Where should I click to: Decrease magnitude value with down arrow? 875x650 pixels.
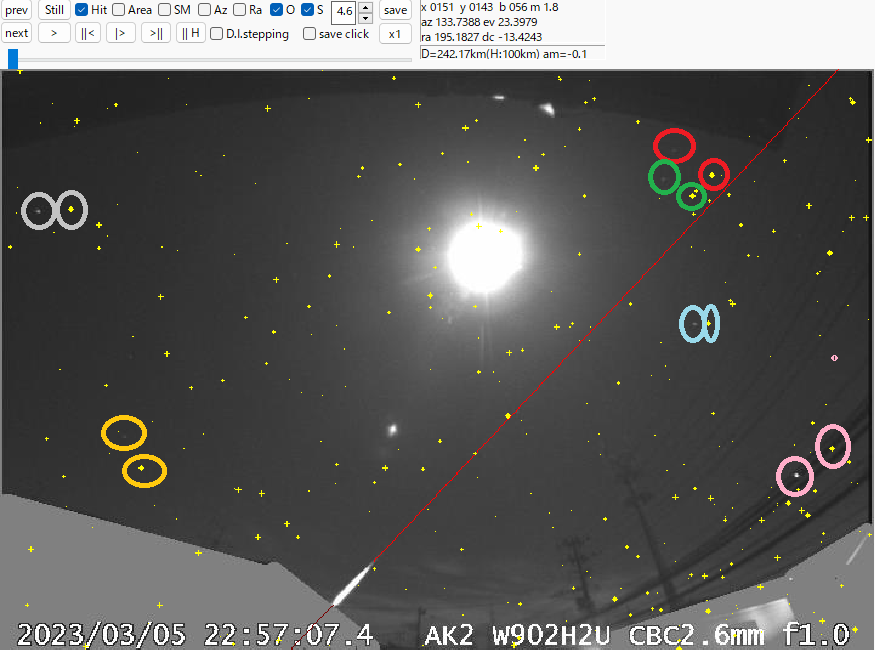click(365, 18)
